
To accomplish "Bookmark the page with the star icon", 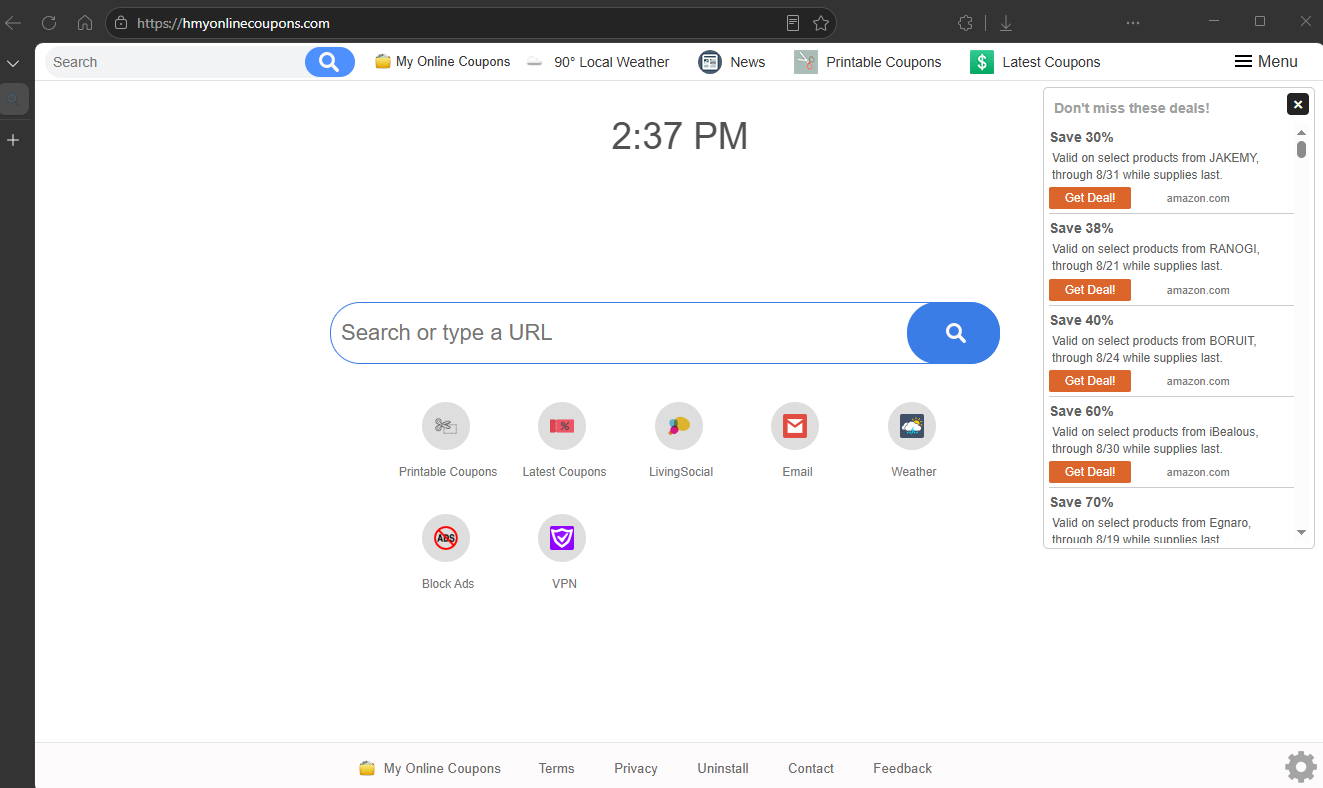I will pos(821,22).
